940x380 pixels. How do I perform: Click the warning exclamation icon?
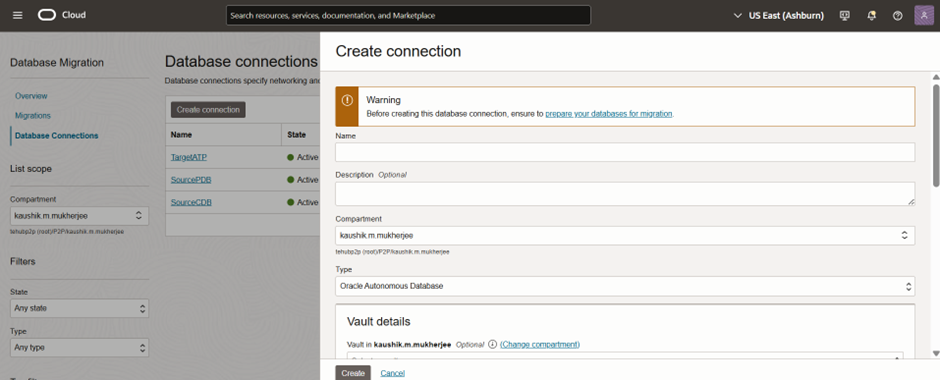tap(347, 101)
